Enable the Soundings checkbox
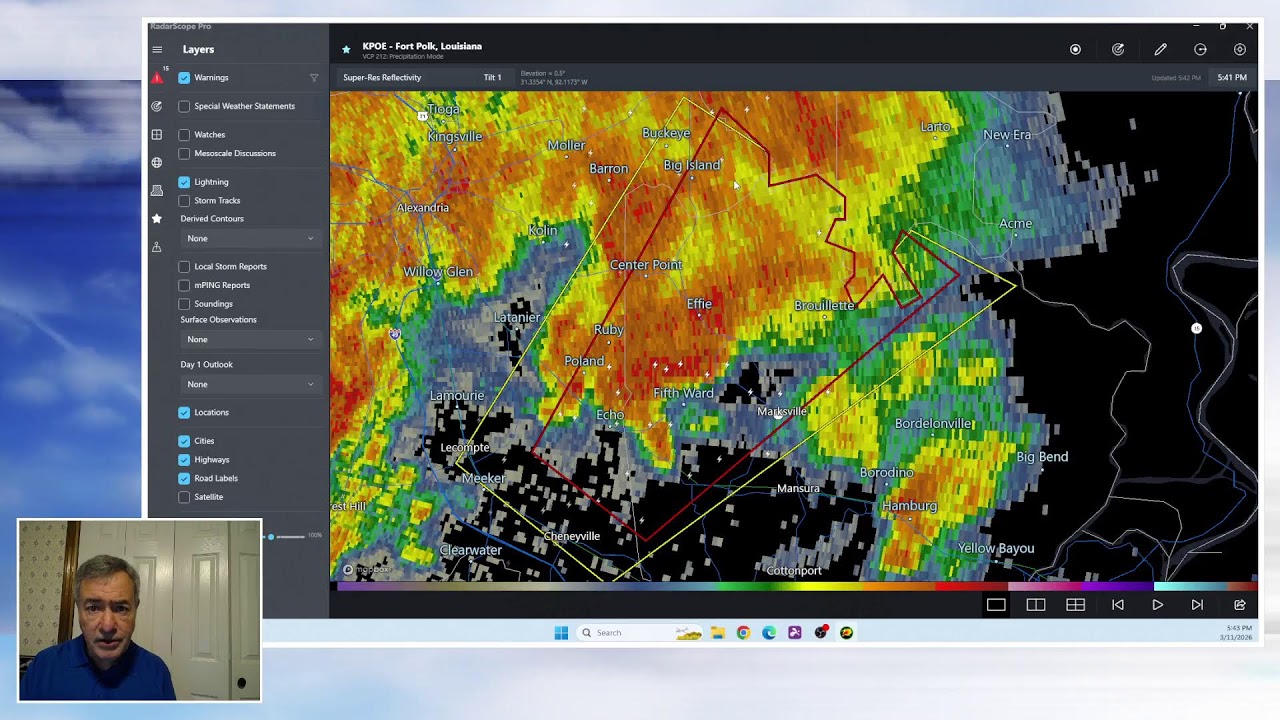The height and width of the screenshot is (720, 1280). click(184, 303)
